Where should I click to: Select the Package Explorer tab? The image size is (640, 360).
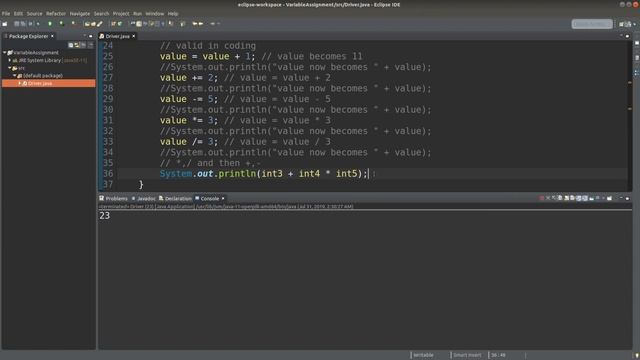pyautogui.click(x=29, y=36)
